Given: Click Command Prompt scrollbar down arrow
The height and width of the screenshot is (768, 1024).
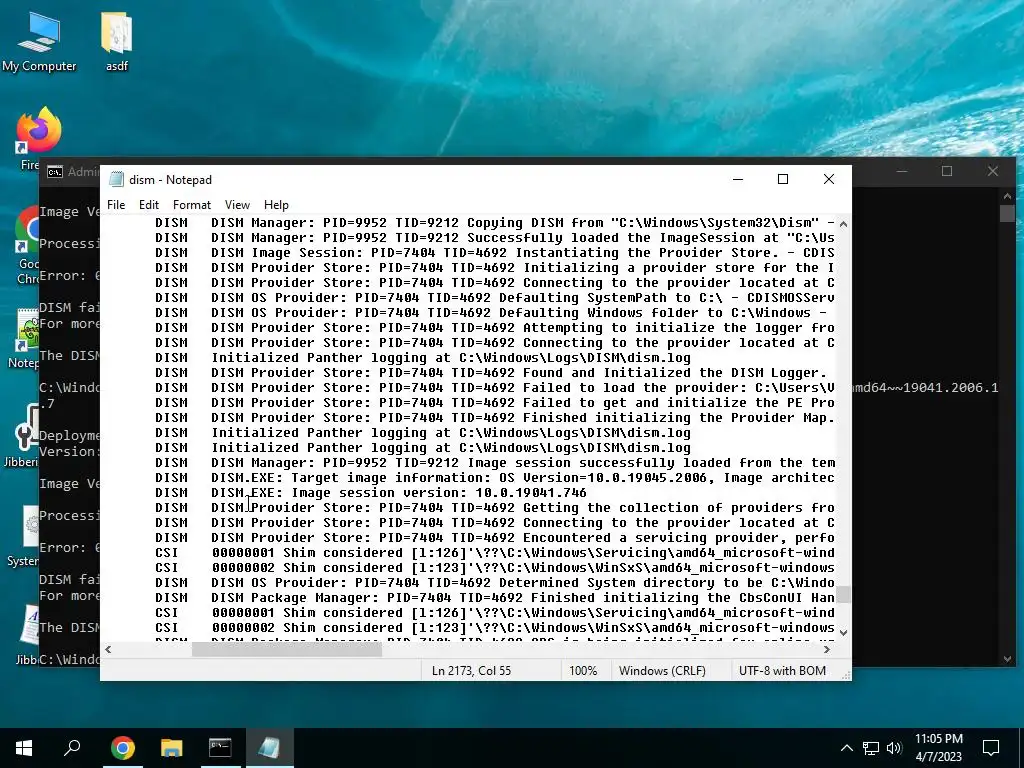Looking at the screenshot, I should pyautogui.click(x=1007, y=659).
